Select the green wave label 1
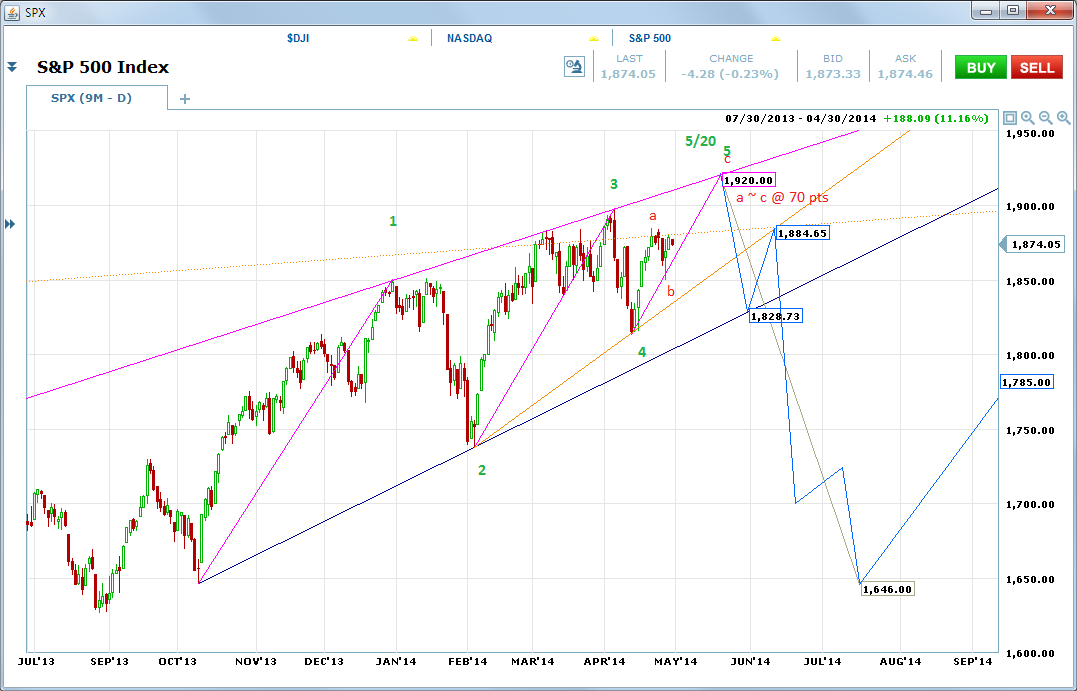Image resolution: width=1077 pixels, height=691 pixels. [x=393, y=221]
